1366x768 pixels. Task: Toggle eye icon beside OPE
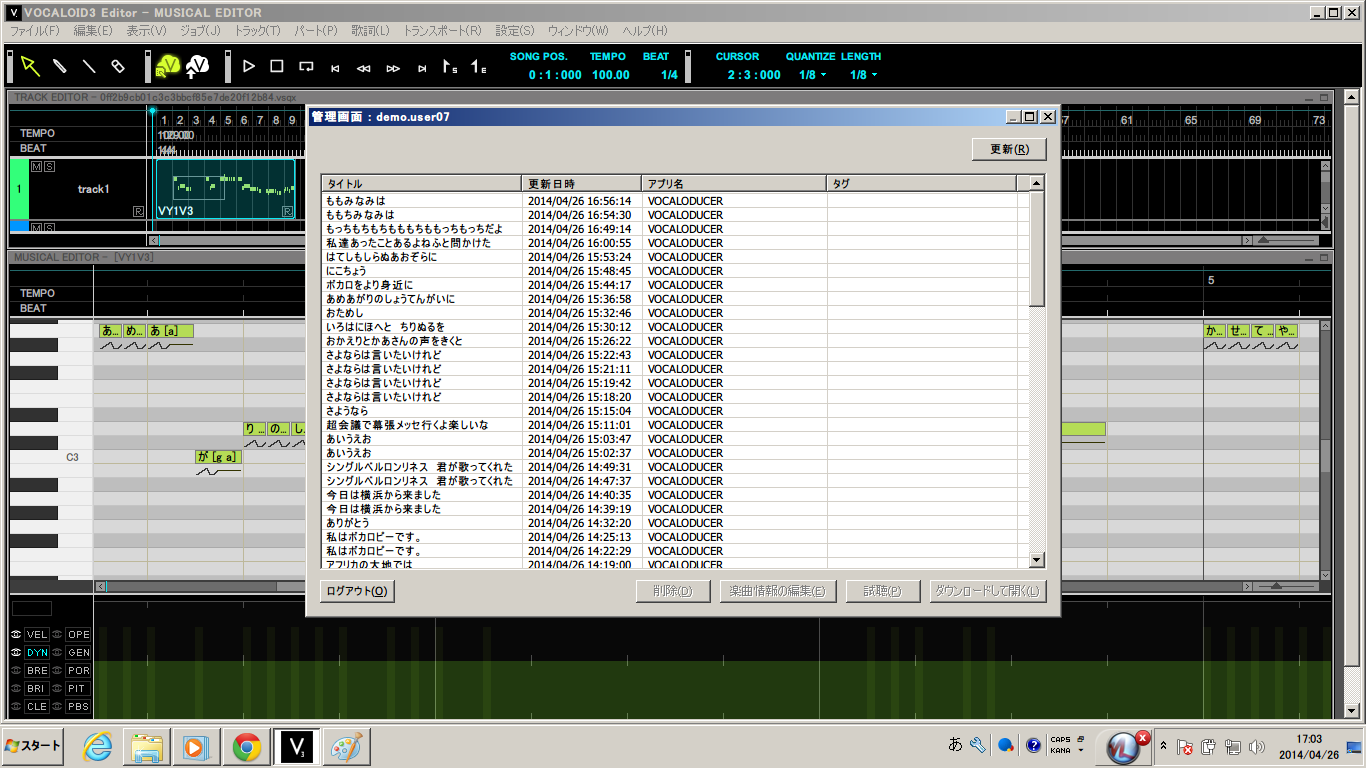(58, 635)
